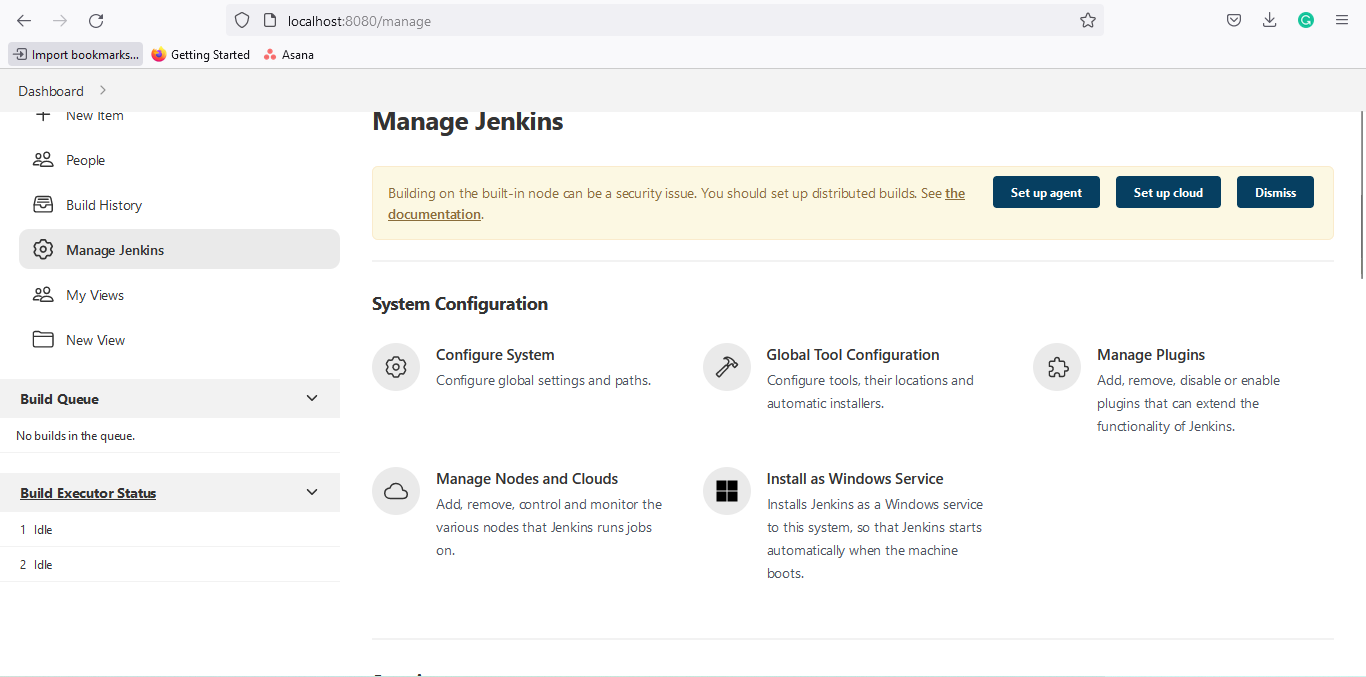Open New View via the folder icon

point(42,339)
